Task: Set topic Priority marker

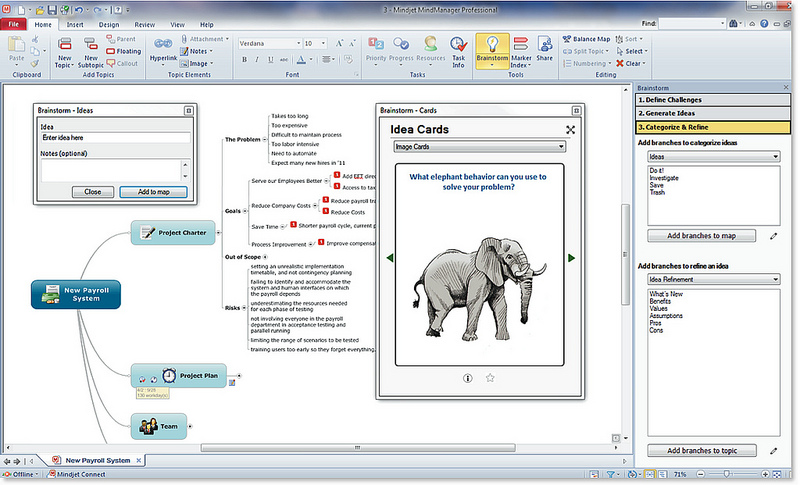Action: pyautogui.click(x=376, y=52)
